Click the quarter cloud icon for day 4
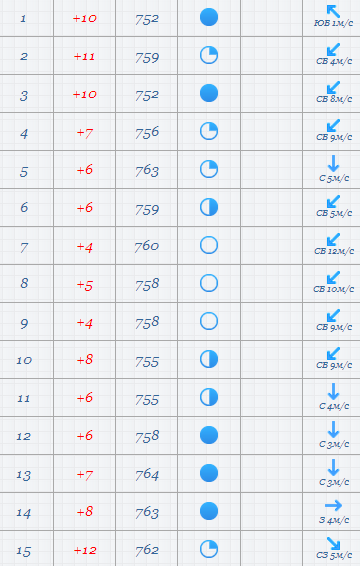 [x=209, y=131]
